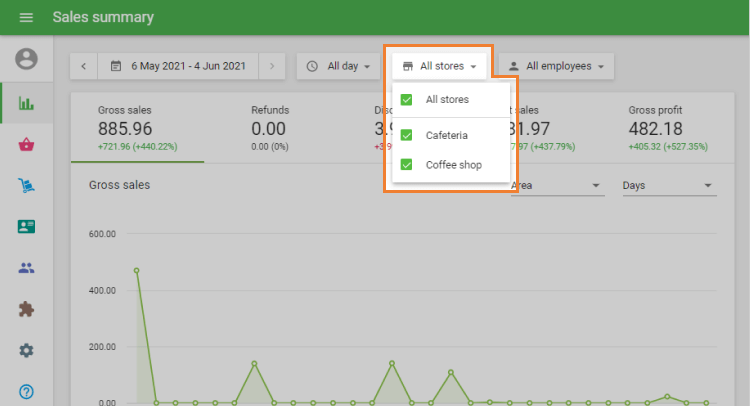Click the user account profile icon
Image resolution: width=750 pixels, height=406 pixels.
click(26, 60)
